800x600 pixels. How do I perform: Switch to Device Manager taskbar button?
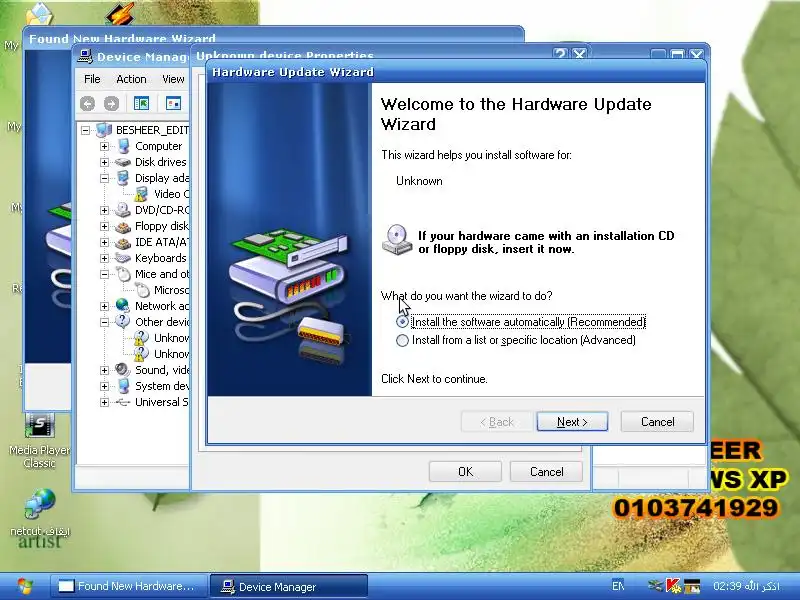click(288, 586)
